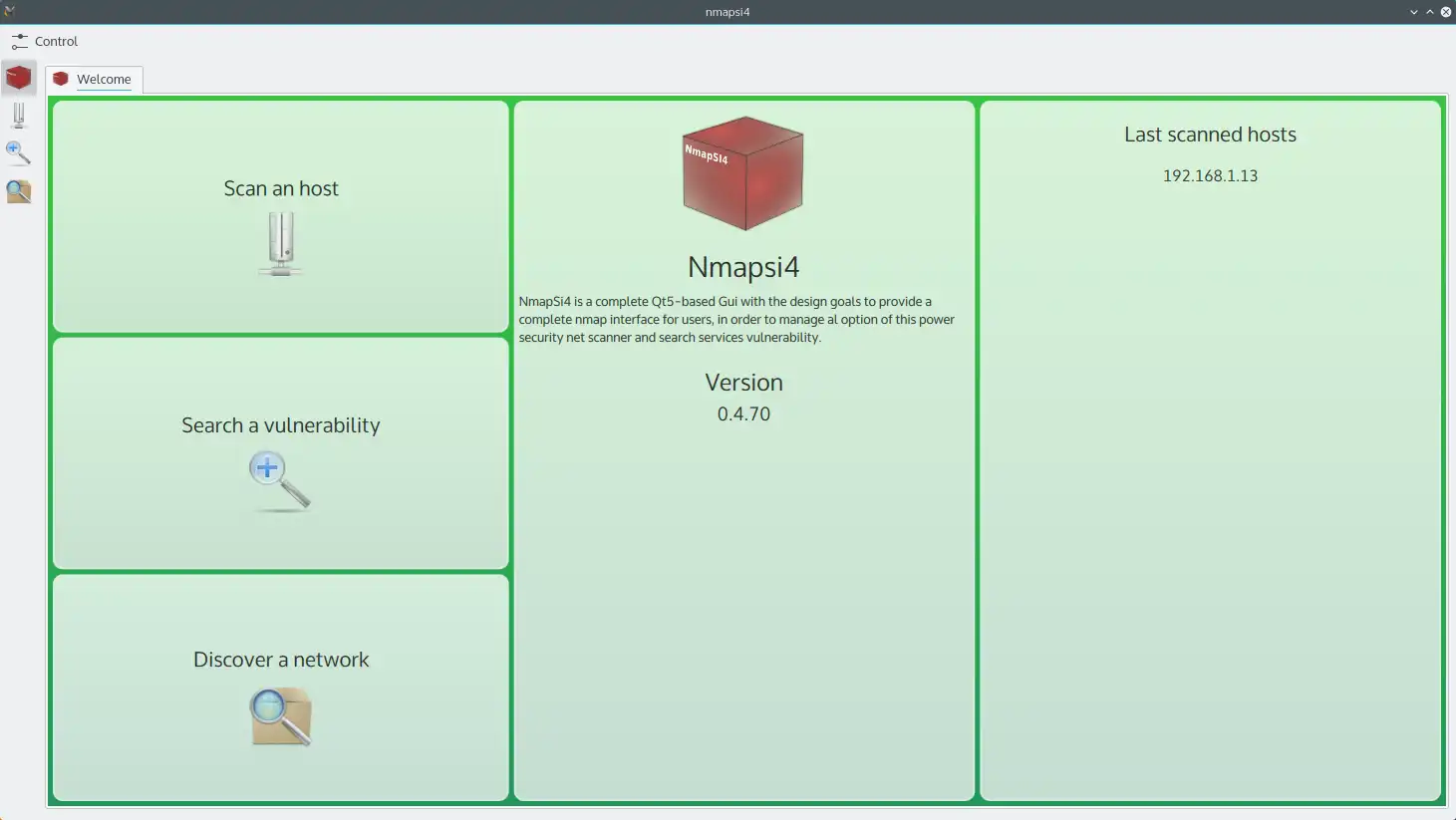The image size is (1456, 820).
Task: Open the Scan host sidebar icon
Action: click(18, 116)
